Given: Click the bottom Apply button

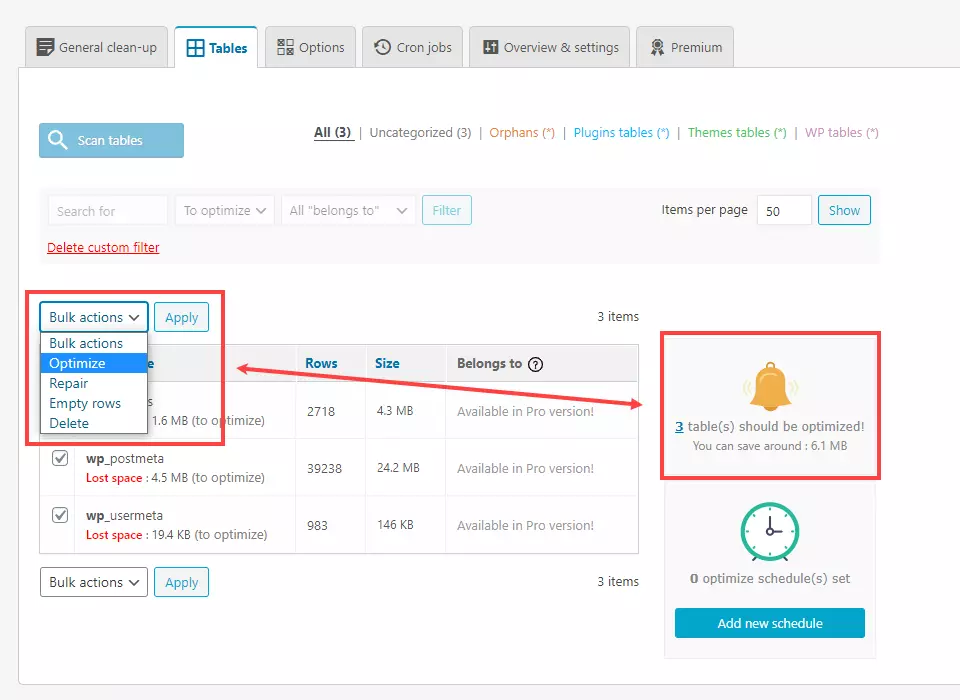Looking at the screenshot, I should (181, 582).
